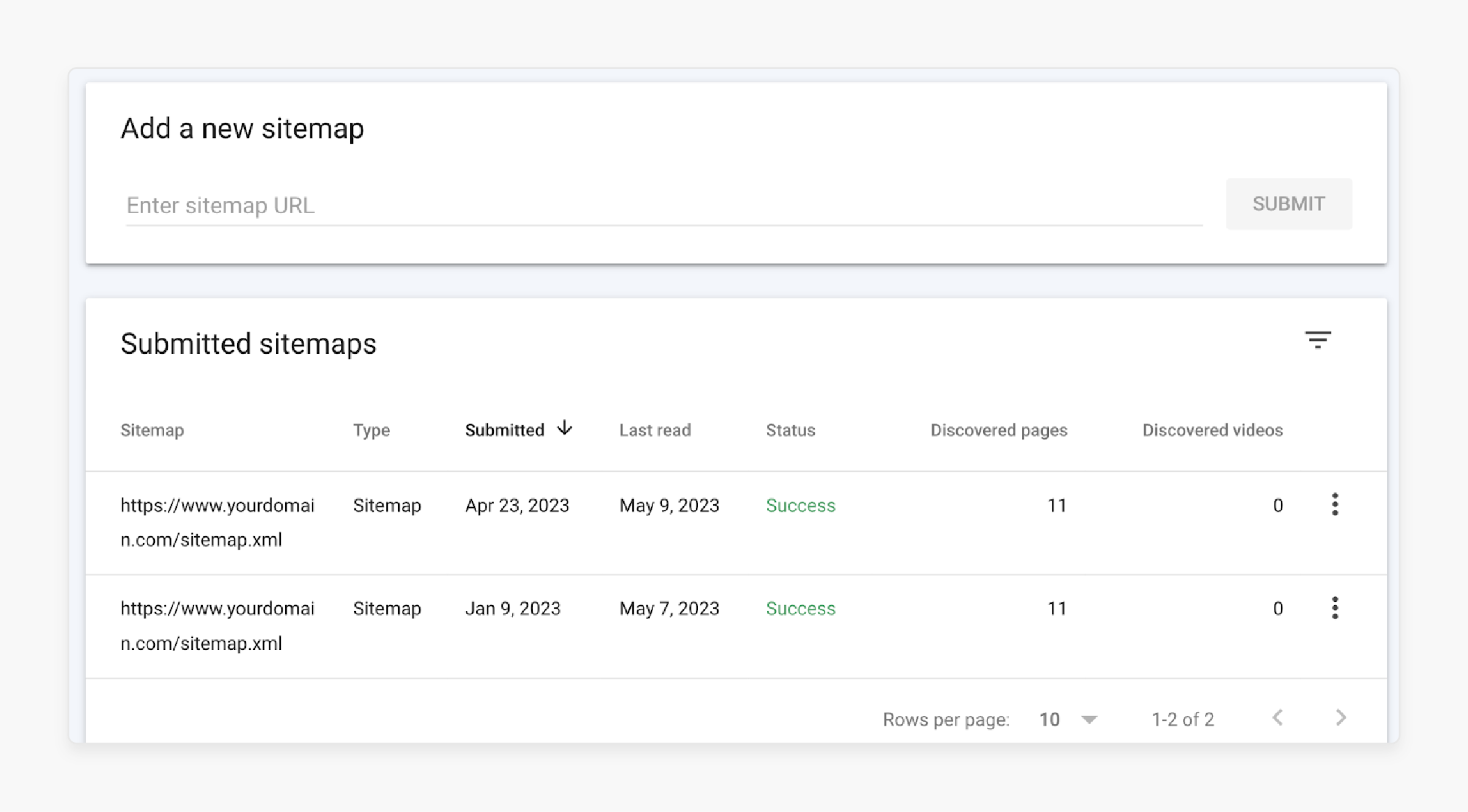Click Success status in the May 7 row
The width and height of the screenshot is (1468, 812).
click(801, 609)
